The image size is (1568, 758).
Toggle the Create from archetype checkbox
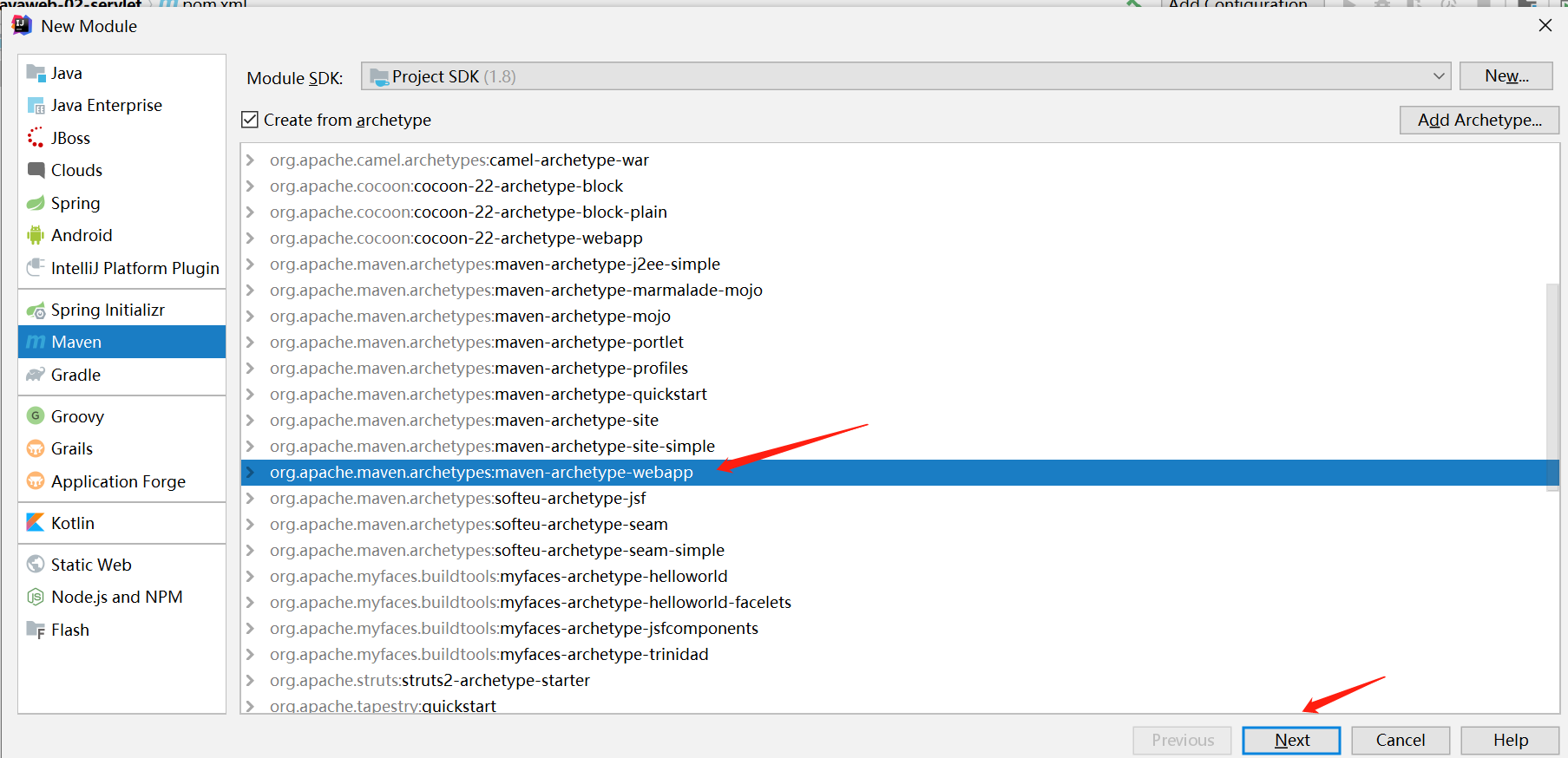pos(250,120)
